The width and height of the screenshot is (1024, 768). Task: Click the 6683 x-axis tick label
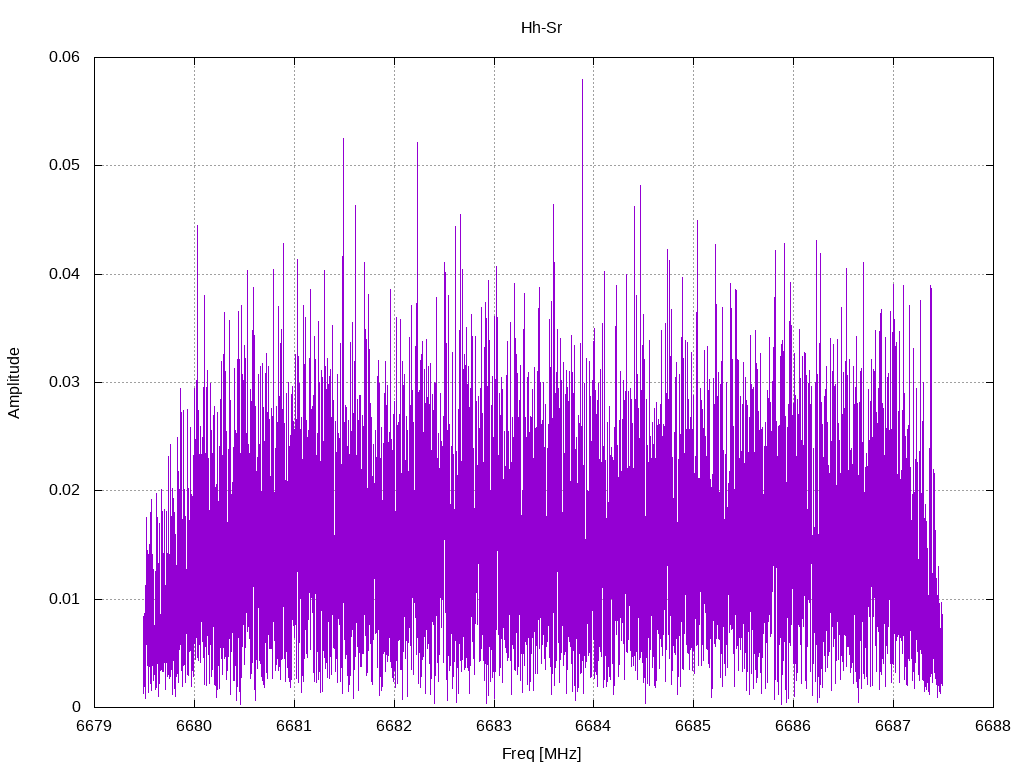pos(494,726)
